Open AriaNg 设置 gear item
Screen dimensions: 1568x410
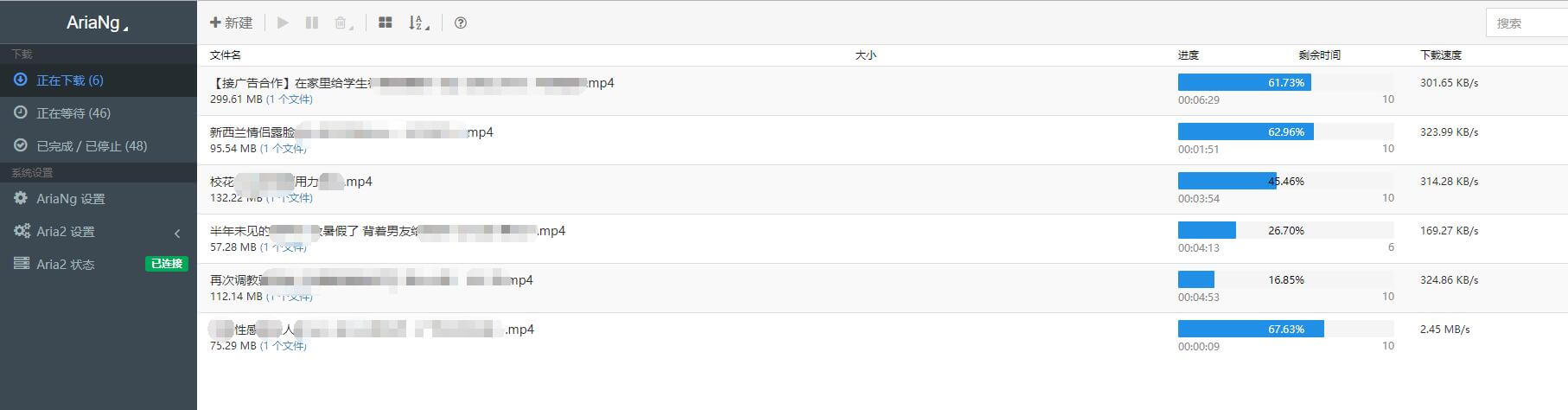[x=69, y=199]
